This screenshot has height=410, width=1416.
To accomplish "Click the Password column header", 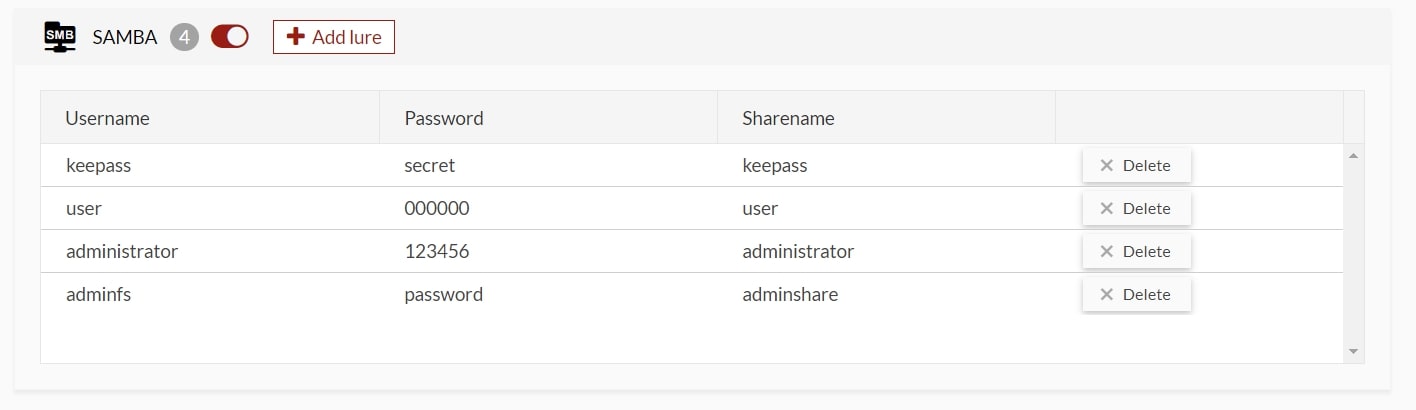I will pyautogui.click(x=444, y=118).
